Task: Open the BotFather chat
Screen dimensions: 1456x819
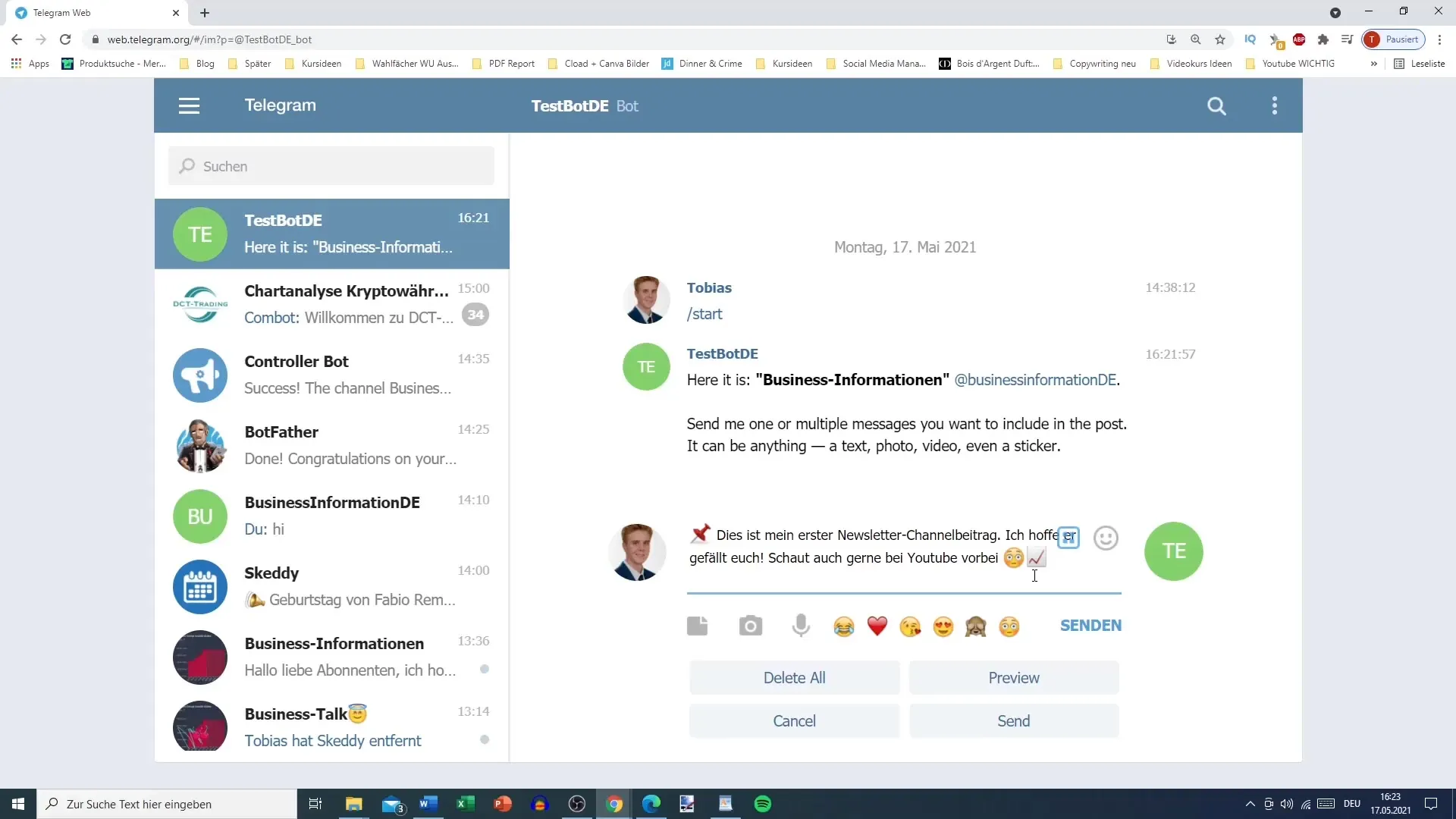Action: point(331,446)
